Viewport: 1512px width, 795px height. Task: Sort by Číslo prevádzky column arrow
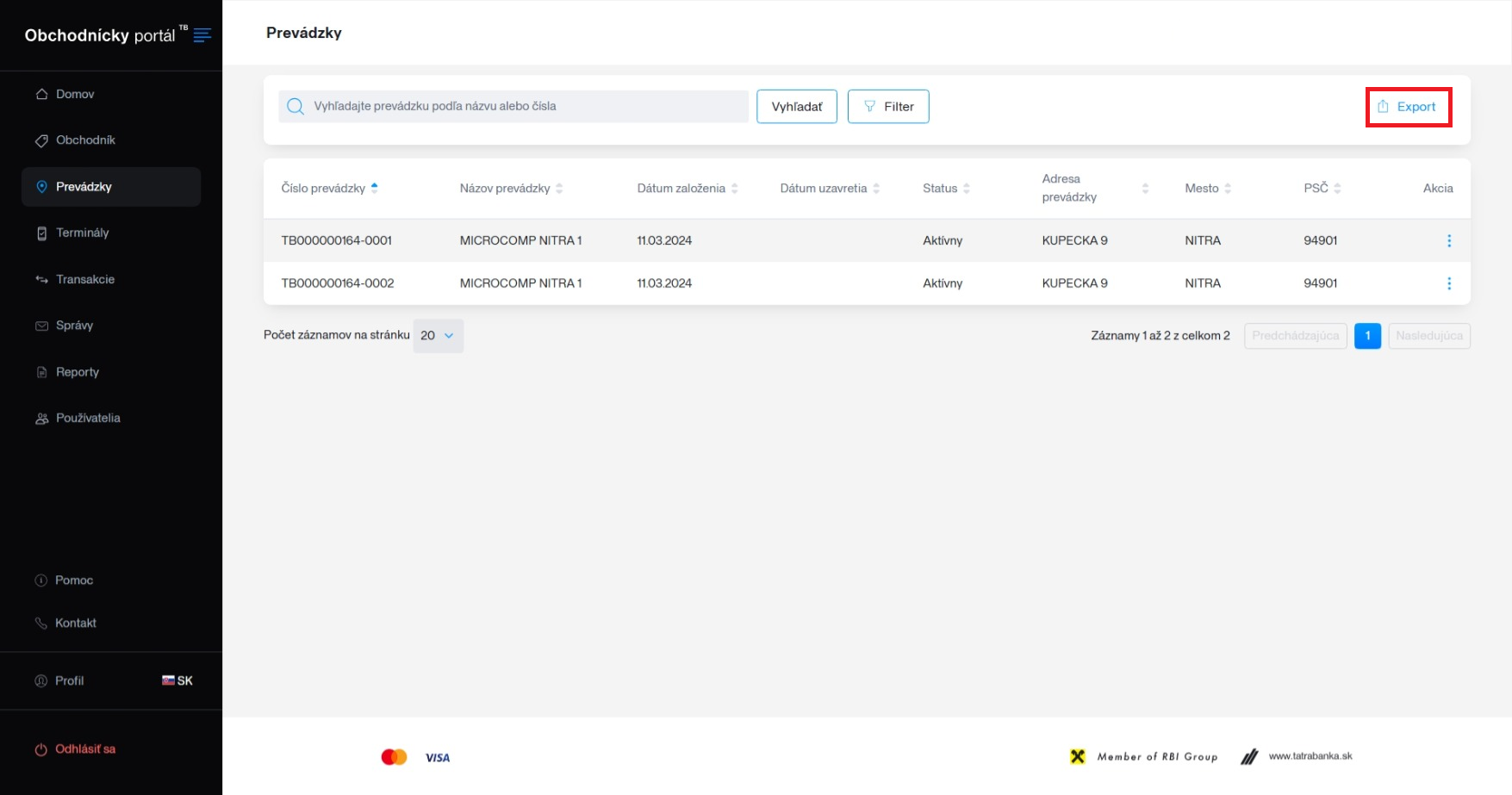pyautogui.click(x=375, y=188)
